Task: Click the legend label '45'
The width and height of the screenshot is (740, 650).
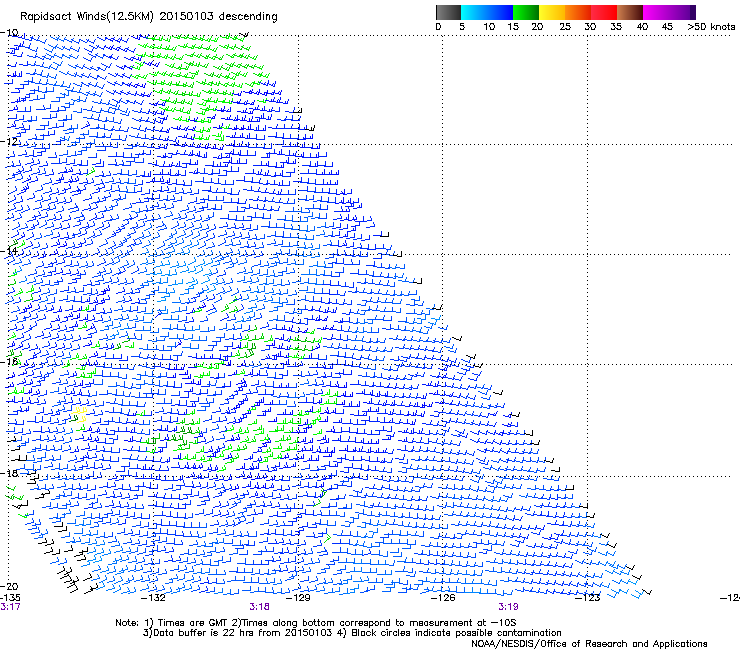Action: 667,27
